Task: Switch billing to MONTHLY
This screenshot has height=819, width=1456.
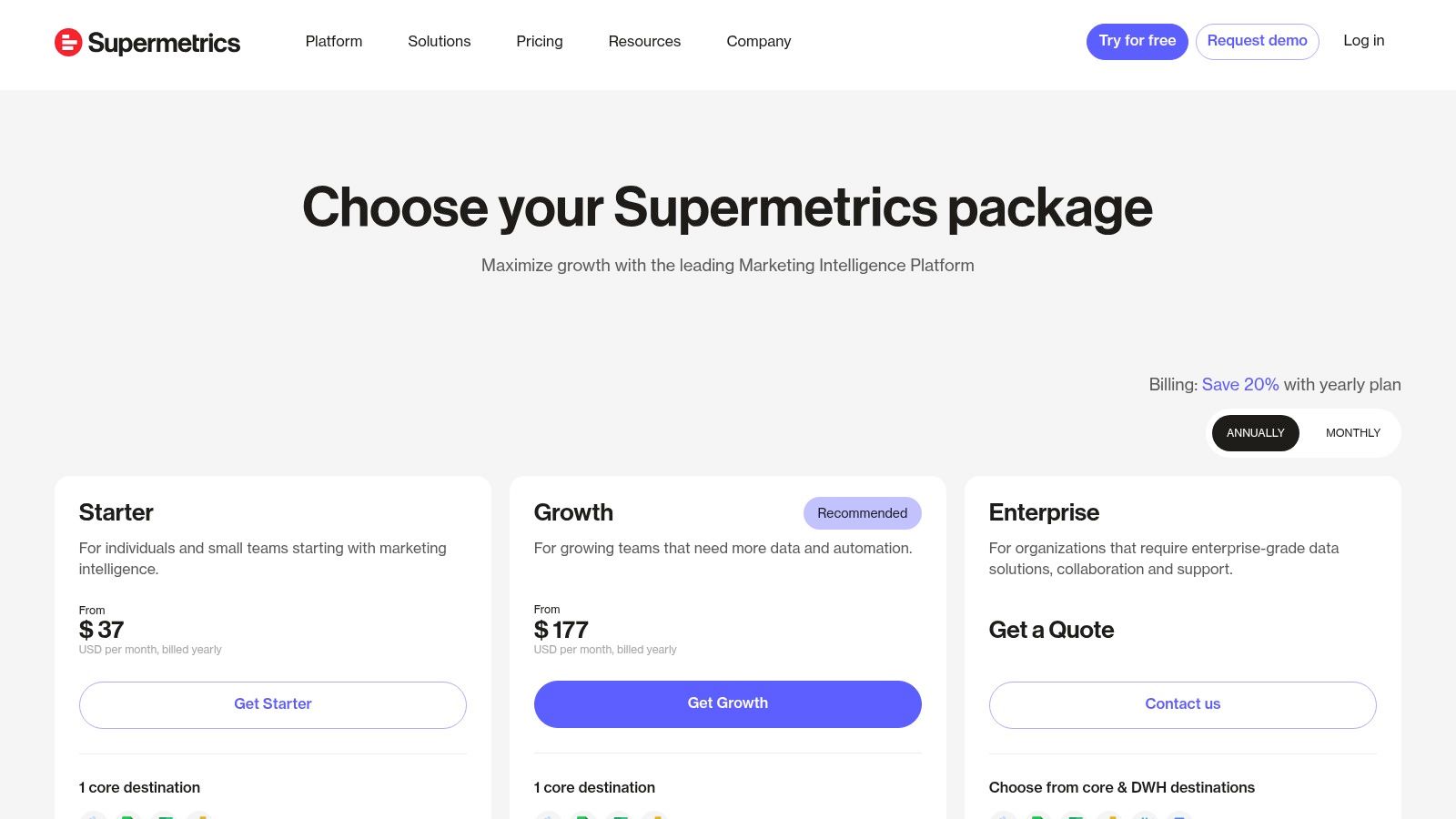Action: pyautogui.click(x=1352, y=433)
